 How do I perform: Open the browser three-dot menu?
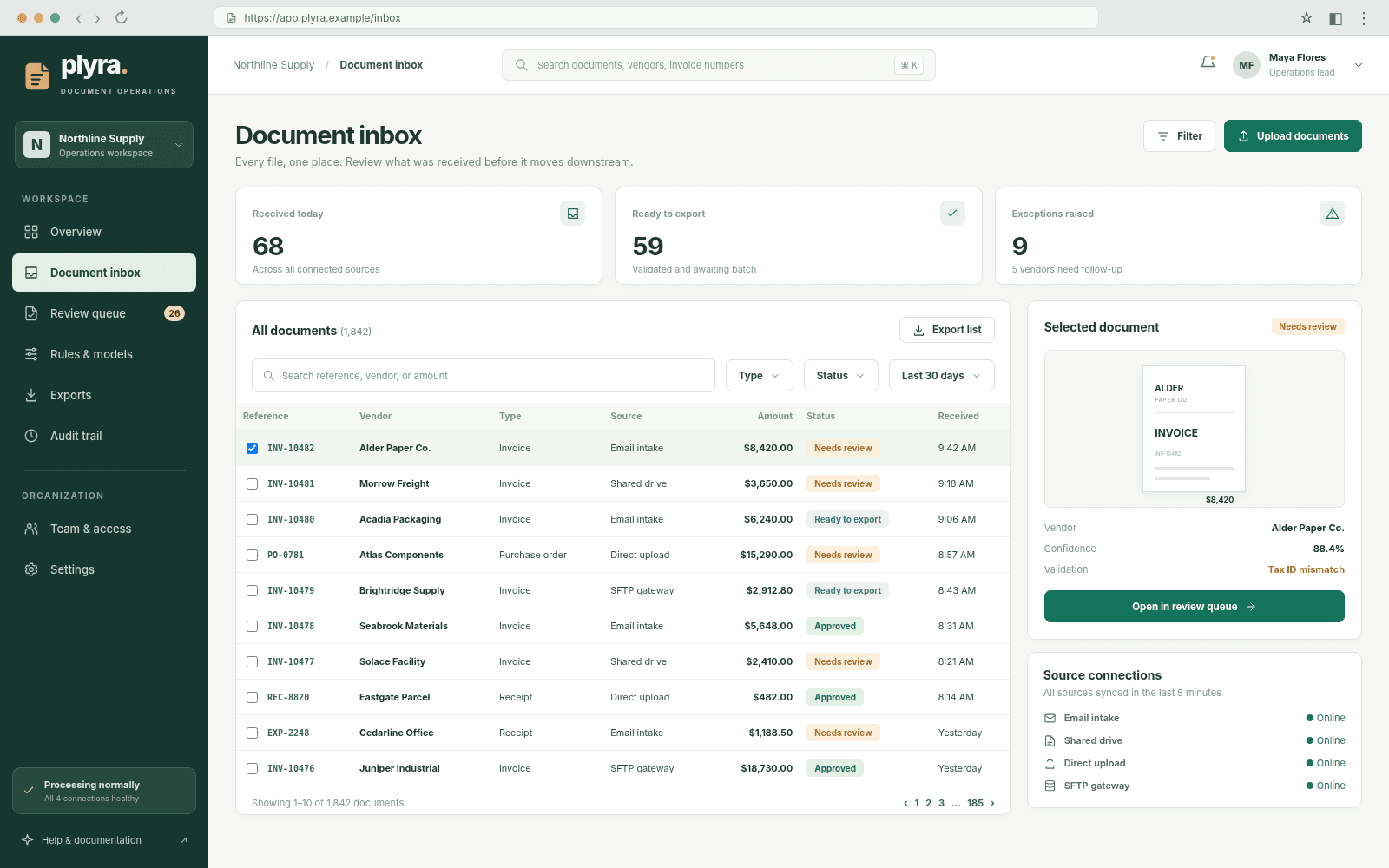tap(1364, 17)
